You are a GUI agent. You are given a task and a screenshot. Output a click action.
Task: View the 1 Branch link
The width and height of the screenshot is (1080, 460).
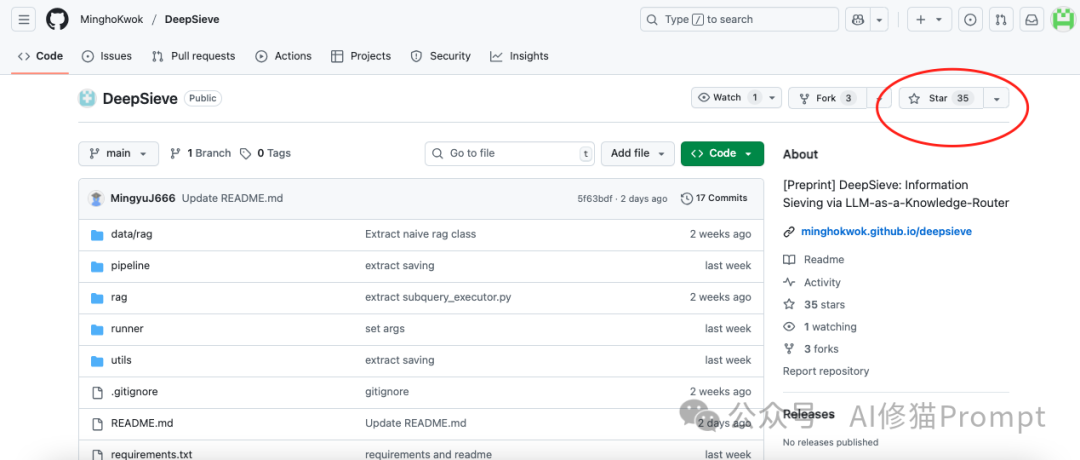(x=200, y=154)
